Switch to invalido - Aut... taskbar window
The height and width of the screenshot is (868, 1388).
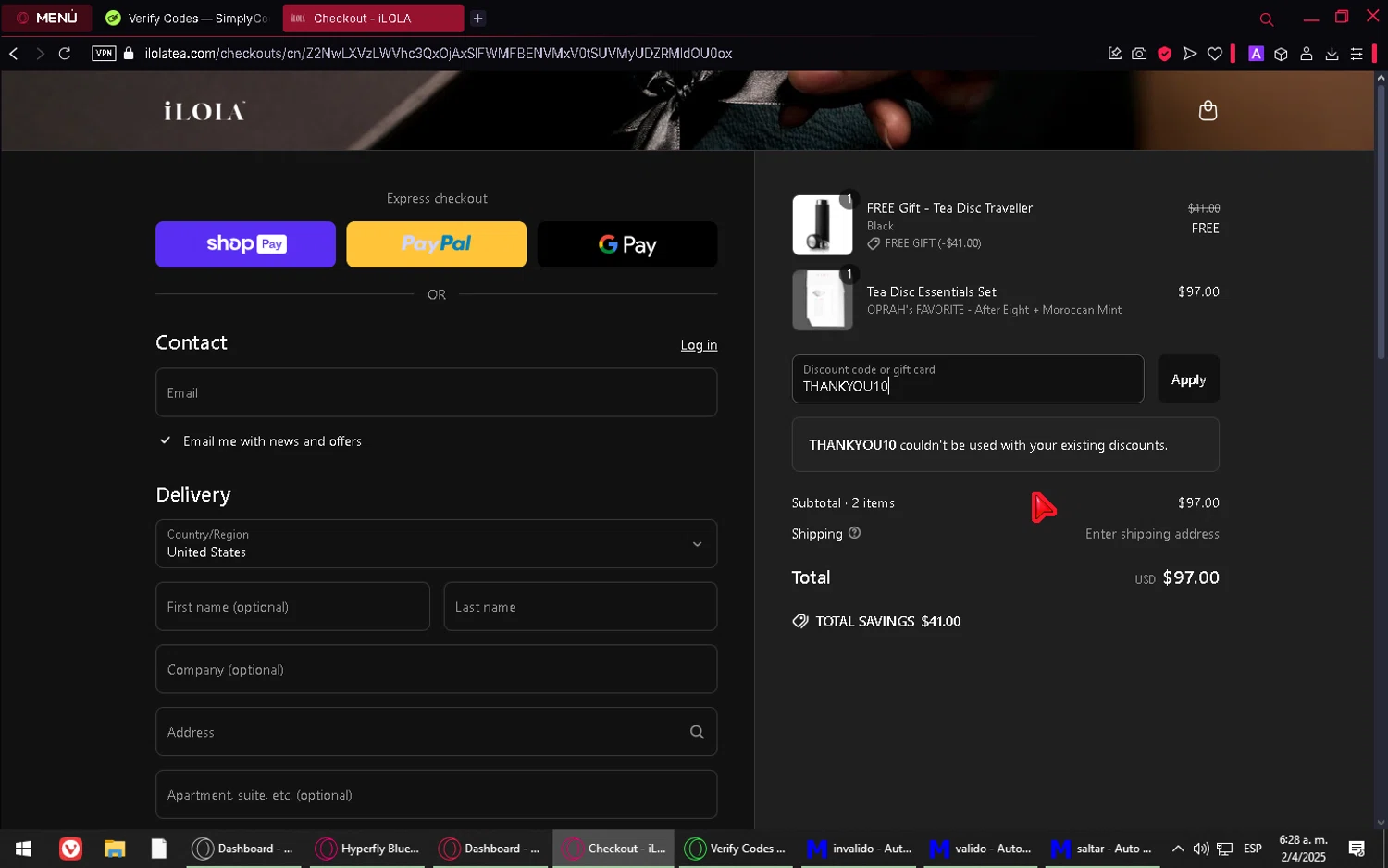(859, 849)
